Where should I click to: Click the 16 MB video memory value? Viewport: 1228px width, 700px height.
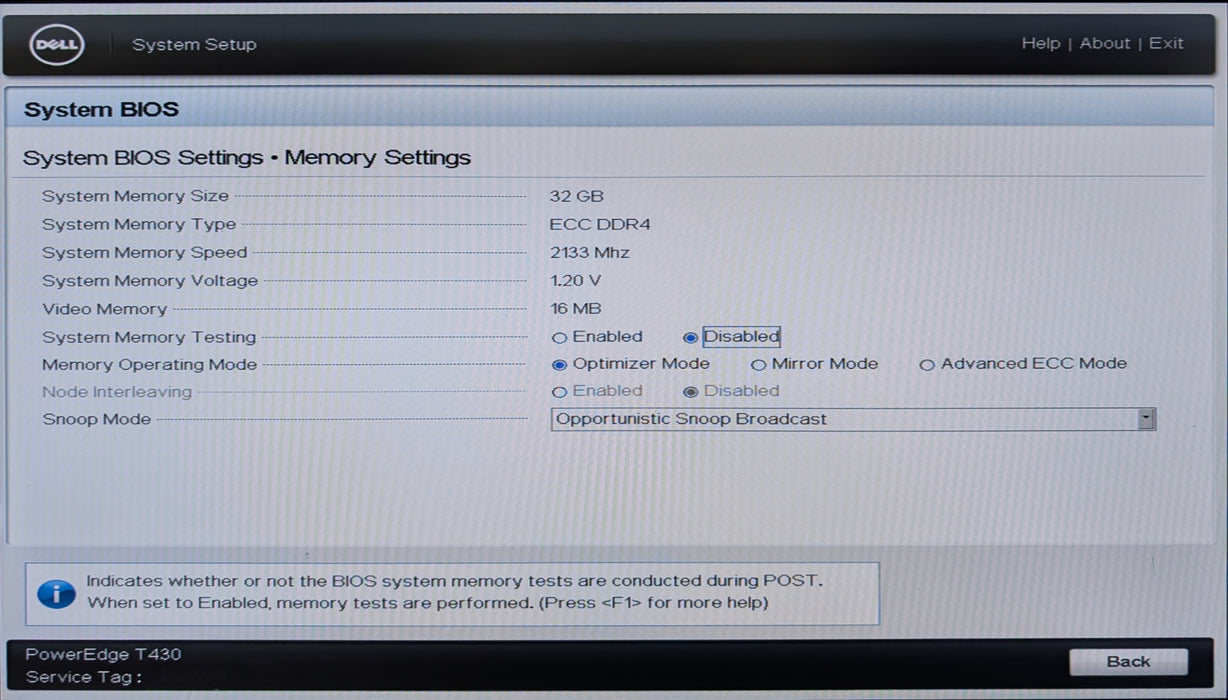(576, 309)
